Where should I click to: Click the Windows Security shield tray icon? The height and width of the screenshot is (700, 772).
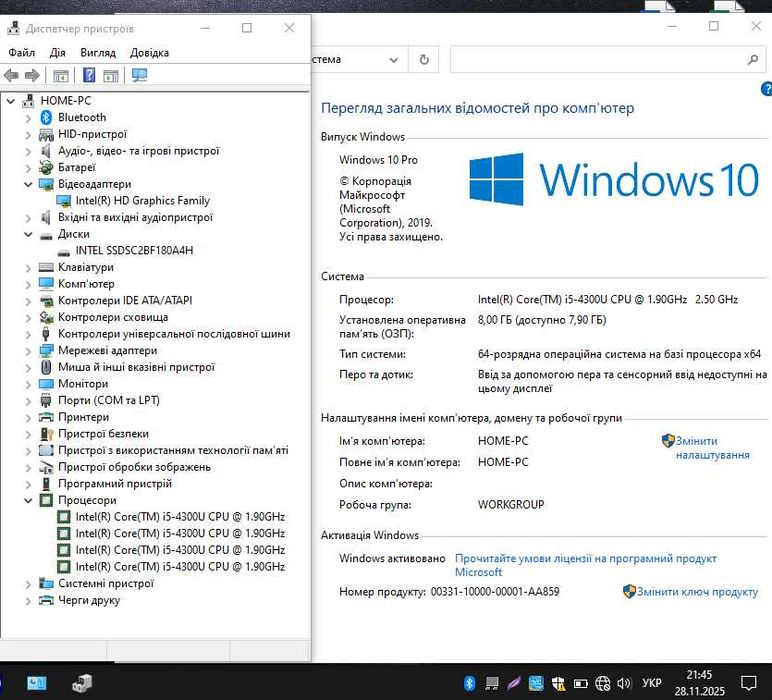point(558,683)
